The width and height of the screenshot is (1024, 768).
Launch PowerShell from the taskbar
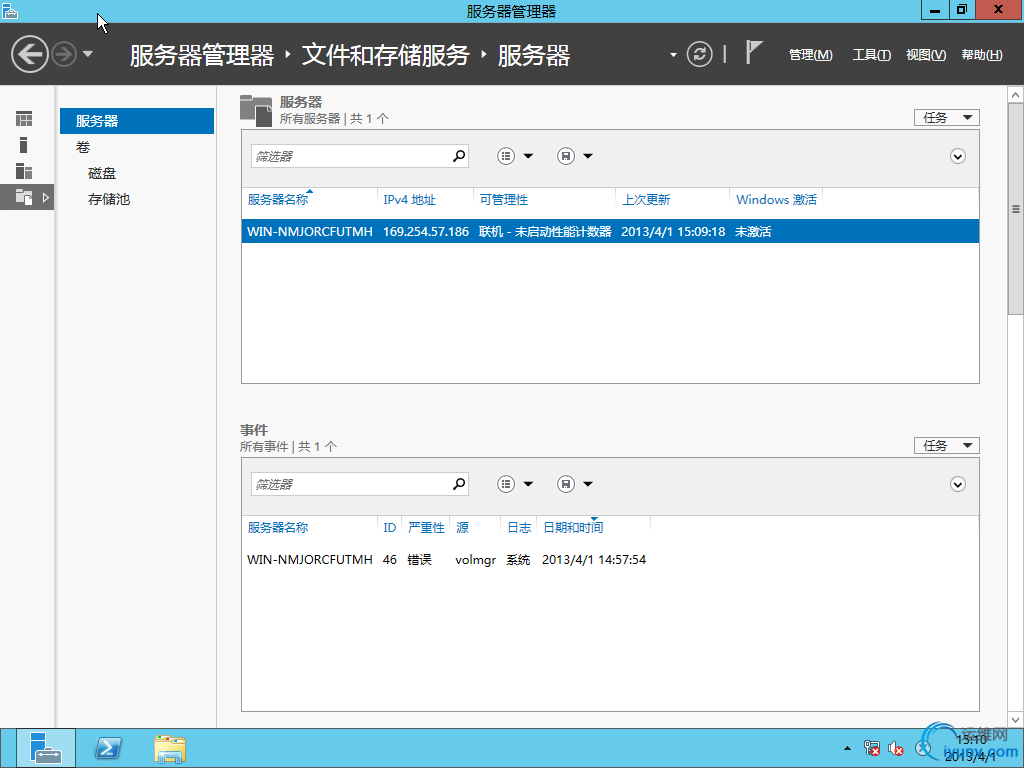[x=108, y=748]
